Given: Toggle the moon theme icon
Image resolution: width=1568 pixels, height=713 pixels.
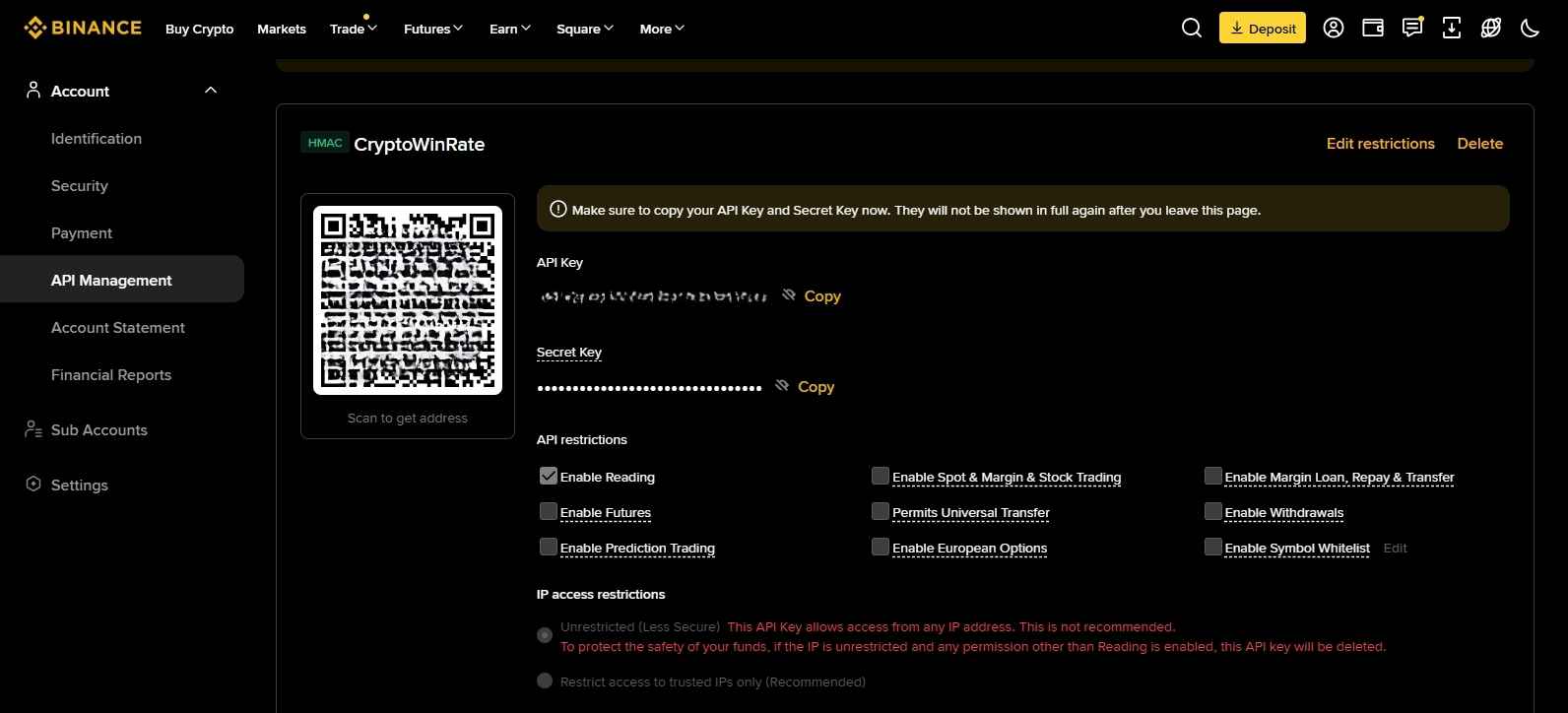Looking at the screenshot, I should (x=1530, y=28).
